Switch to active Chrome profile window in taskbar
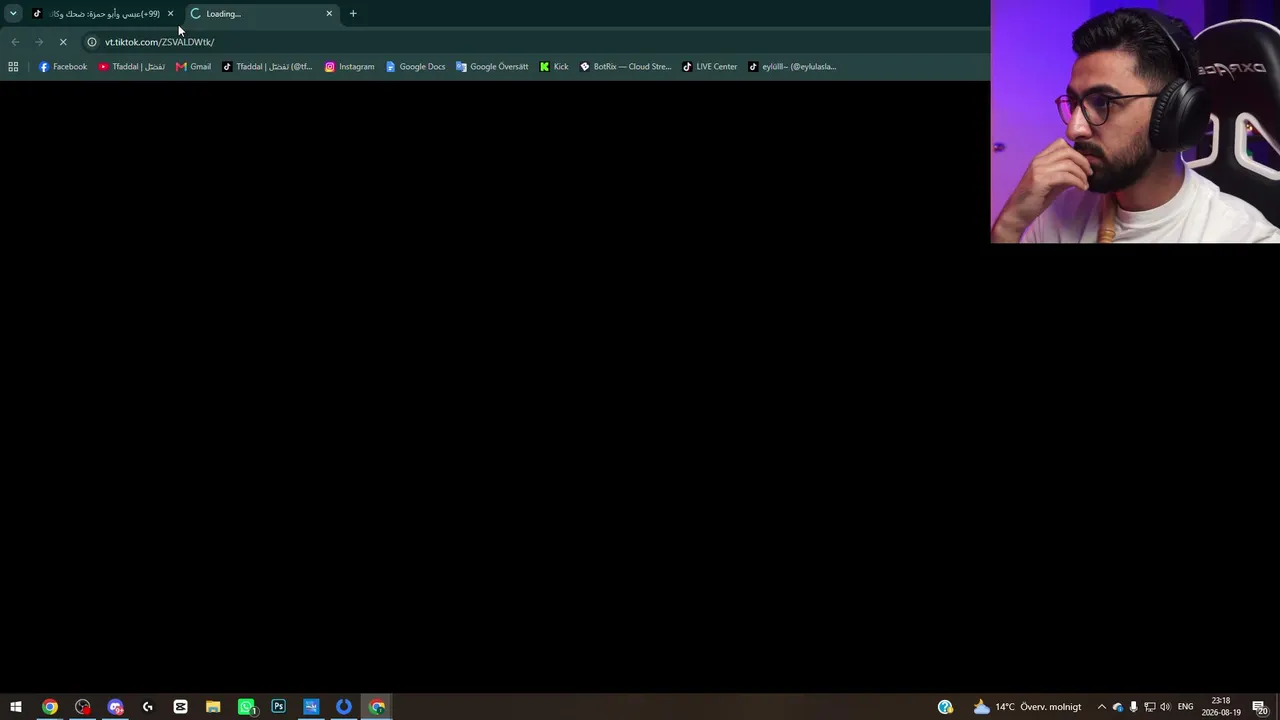 (x=377, y=707)
